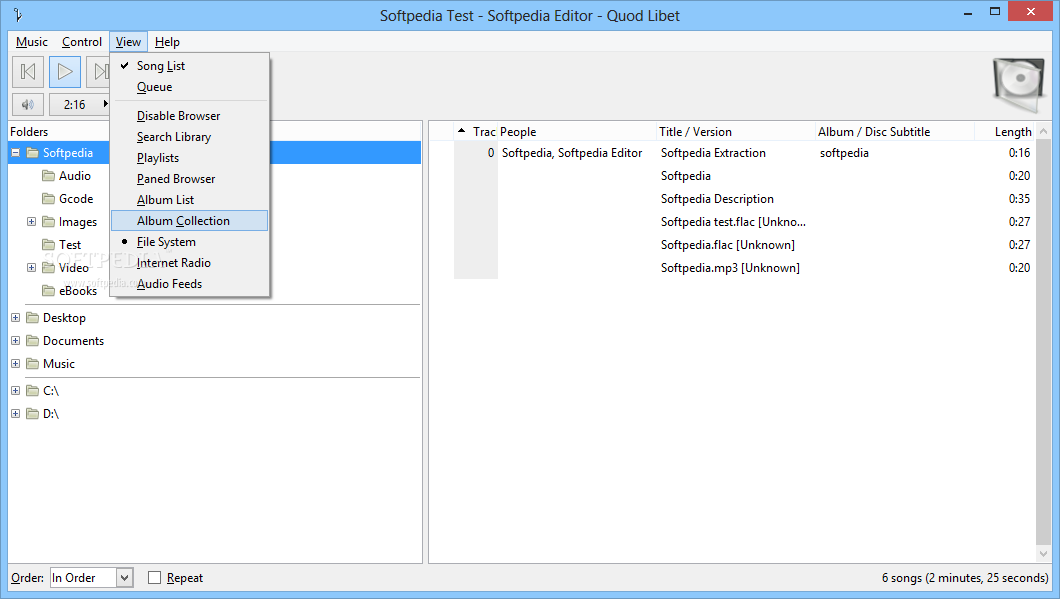This screenshot has height=599, width=1060.
Task: Expand the C:\ drive node
Action: pyautogui.click(x=16, y=391)
